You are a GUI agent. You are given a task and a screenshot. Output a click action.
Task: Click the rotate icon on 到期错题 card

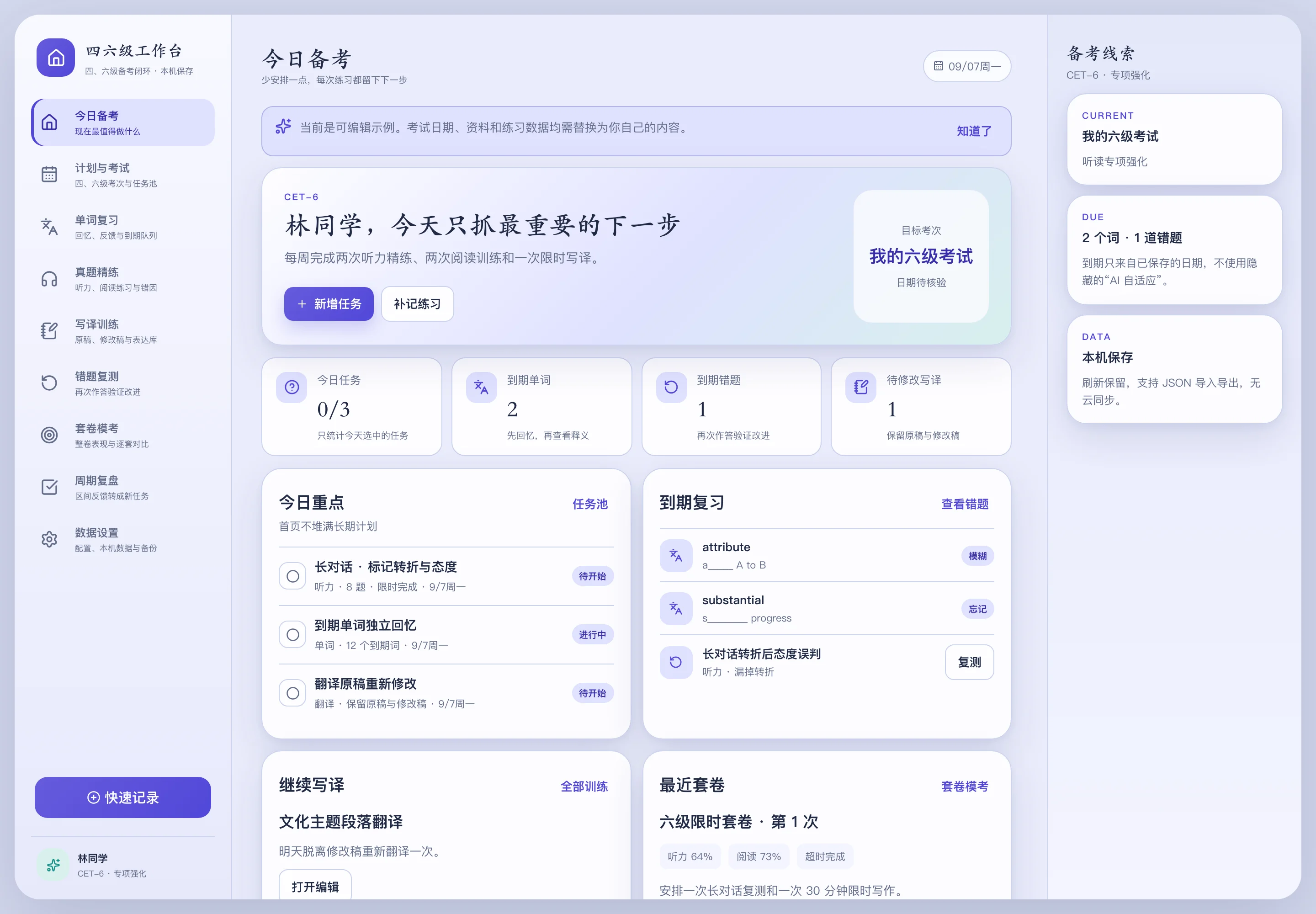(x=671, y=388)
